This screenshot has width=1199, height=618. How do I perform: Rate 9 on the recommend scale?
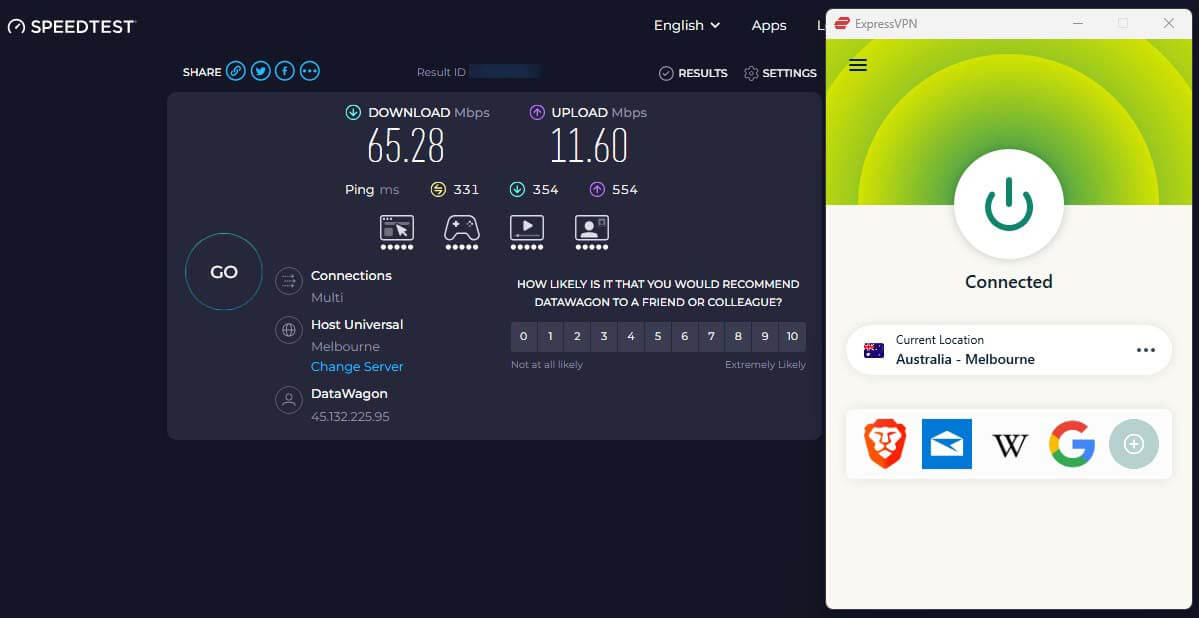tap(765, 337)
